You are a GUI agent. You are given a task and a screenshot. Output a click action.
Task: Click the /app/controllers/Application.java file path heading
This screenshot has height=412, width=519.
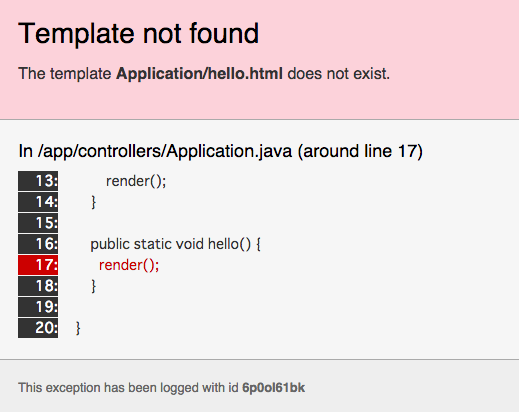[220, 151]
